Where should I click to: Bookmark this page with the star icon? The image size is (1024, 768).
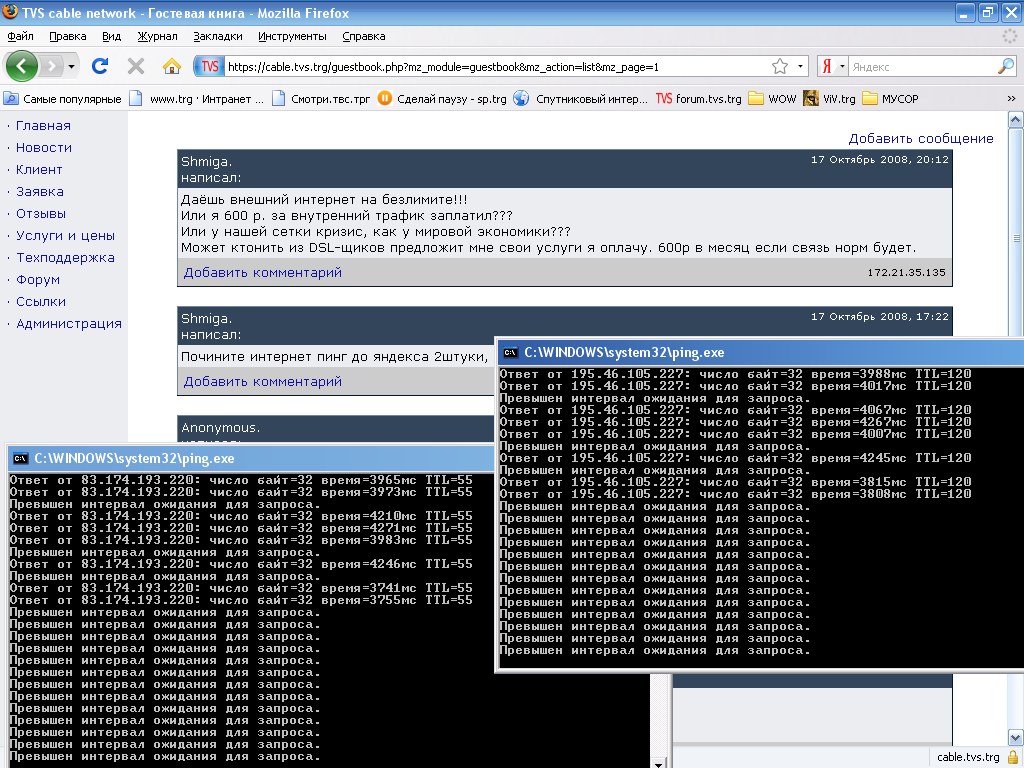[780, 66]
